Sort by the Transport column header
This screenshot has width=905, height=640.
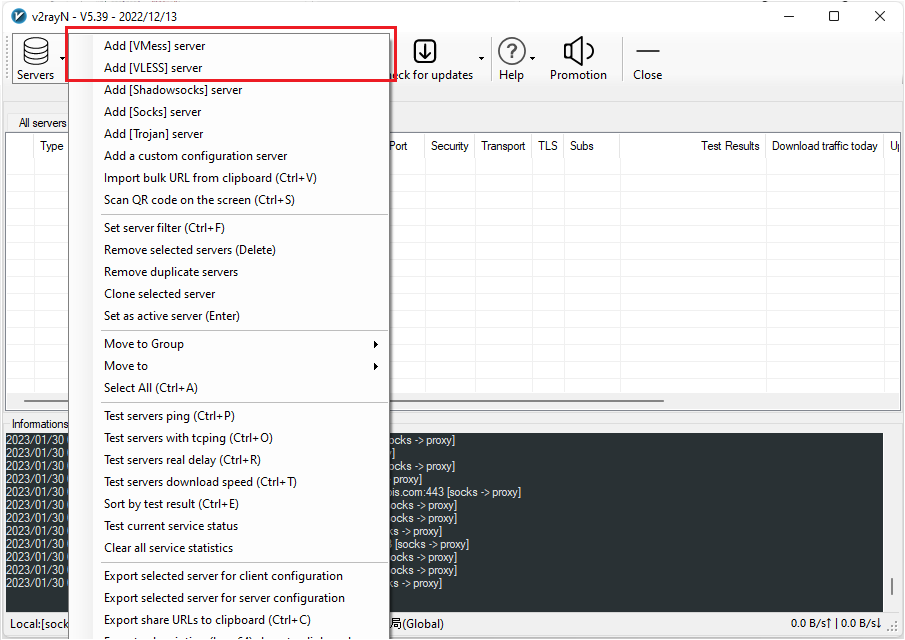click(x=503, y=146)
